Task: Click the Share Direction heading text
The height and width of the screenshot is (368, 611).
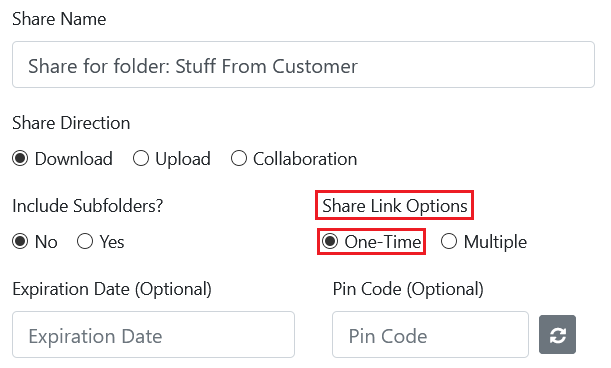Action: pyautogui.click(x=71, y=123)
